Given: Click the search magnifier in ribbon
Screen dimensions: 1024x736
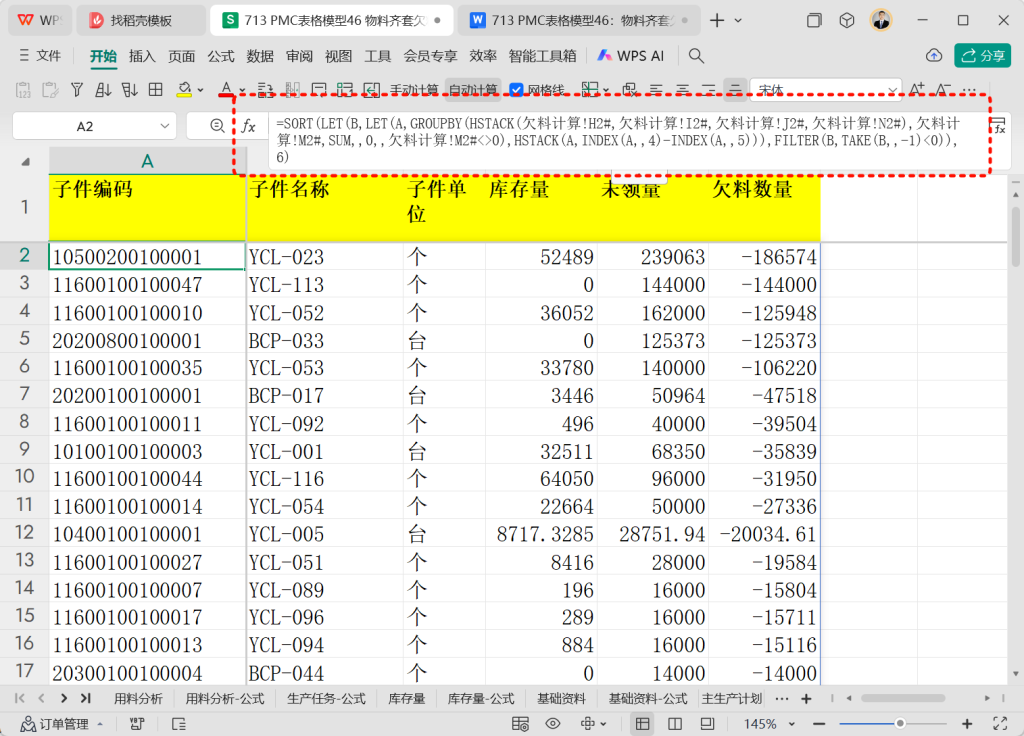Looking at the screenshot, I should click(696, 56).
